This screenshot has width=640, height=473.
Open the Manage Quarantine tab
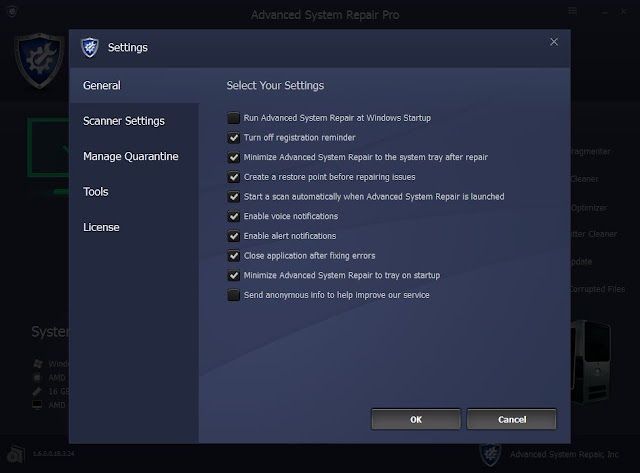(x=134, y=156)
